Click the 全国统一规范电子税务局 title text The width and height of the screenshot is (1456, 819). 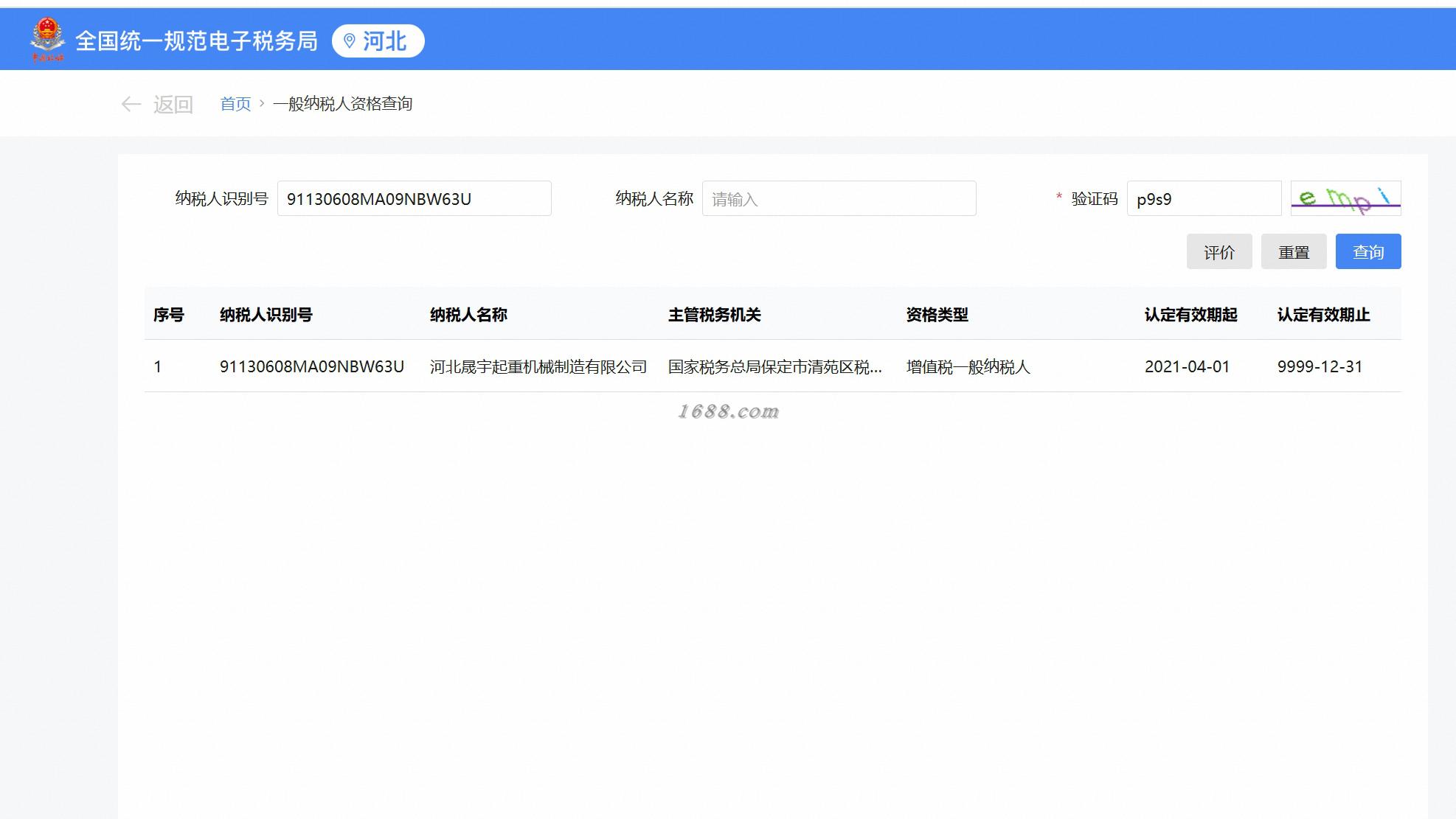196,41
